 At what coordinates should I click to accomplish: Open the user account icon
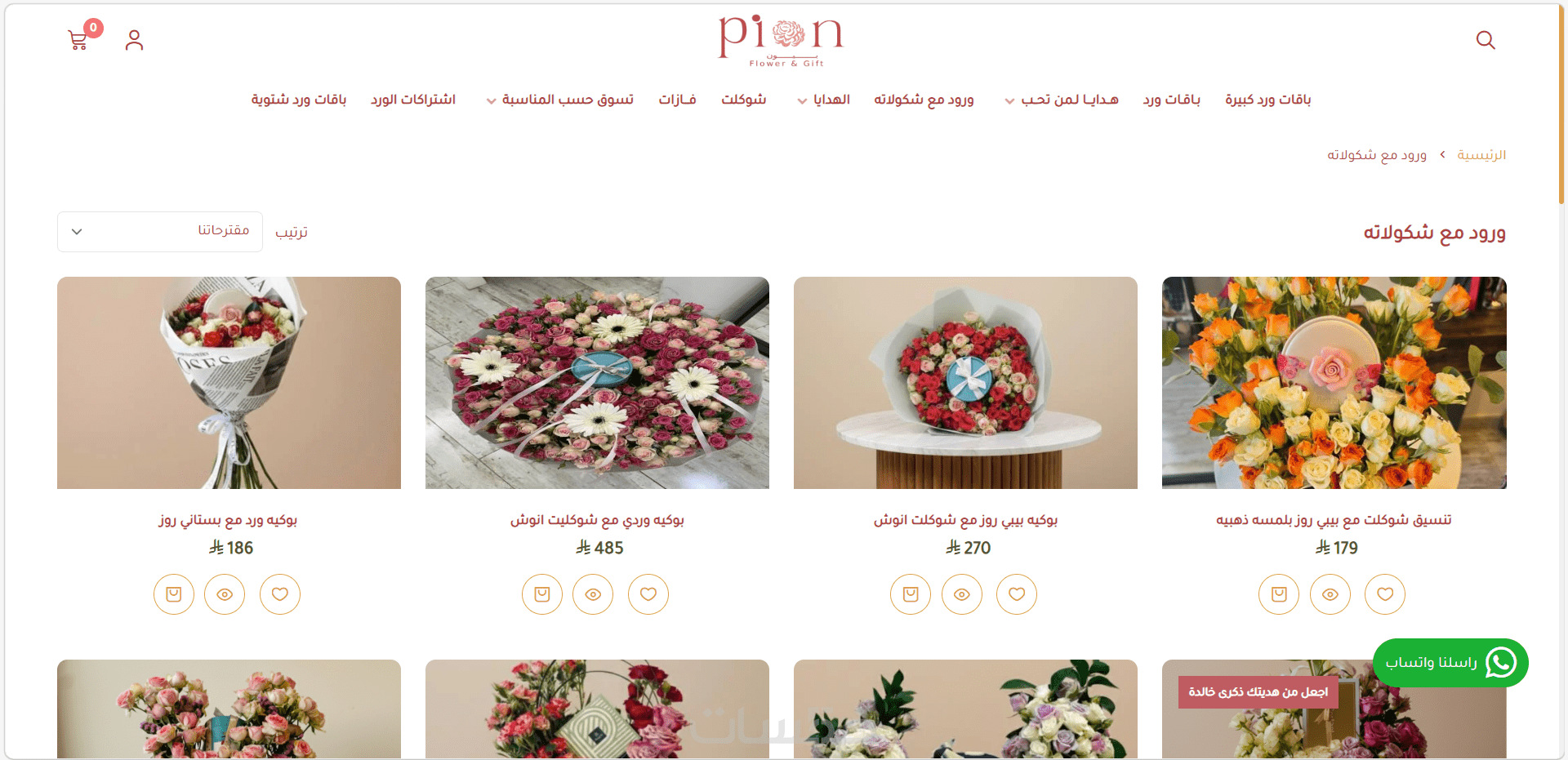pos(134,40)
